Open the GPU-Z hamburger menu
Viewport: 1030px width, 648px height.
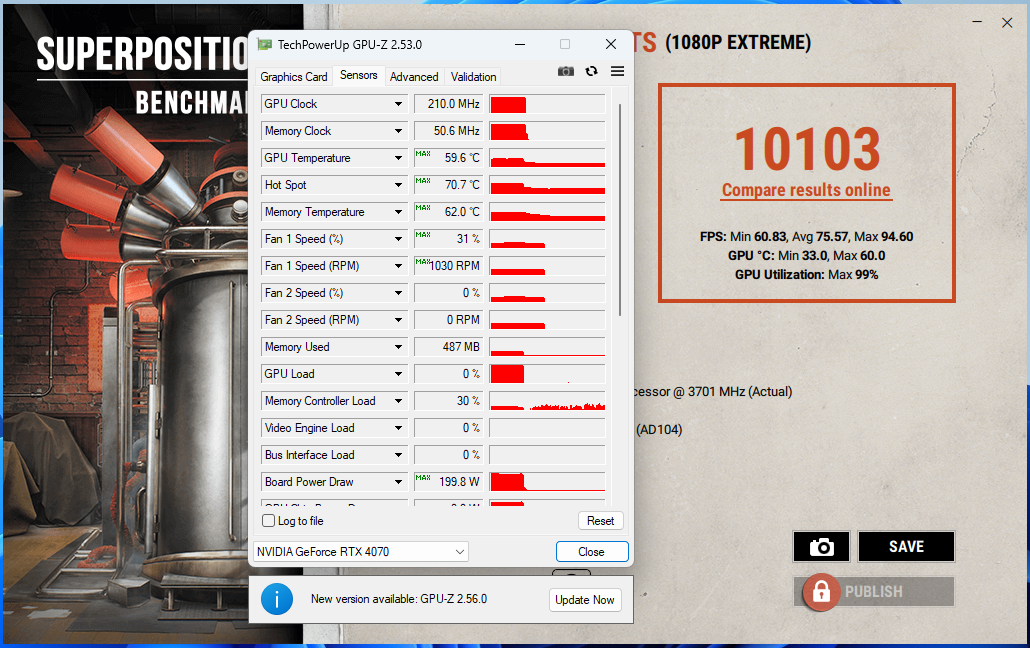click(x=617, y=71)
